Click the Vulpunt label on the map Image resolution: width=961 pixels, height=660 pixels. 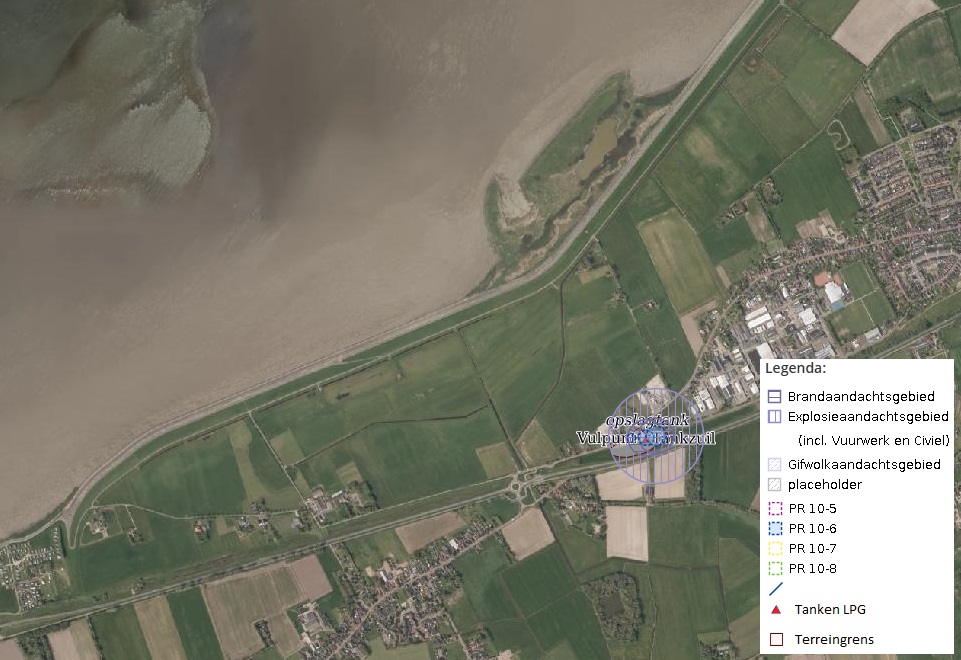point(608,438)
